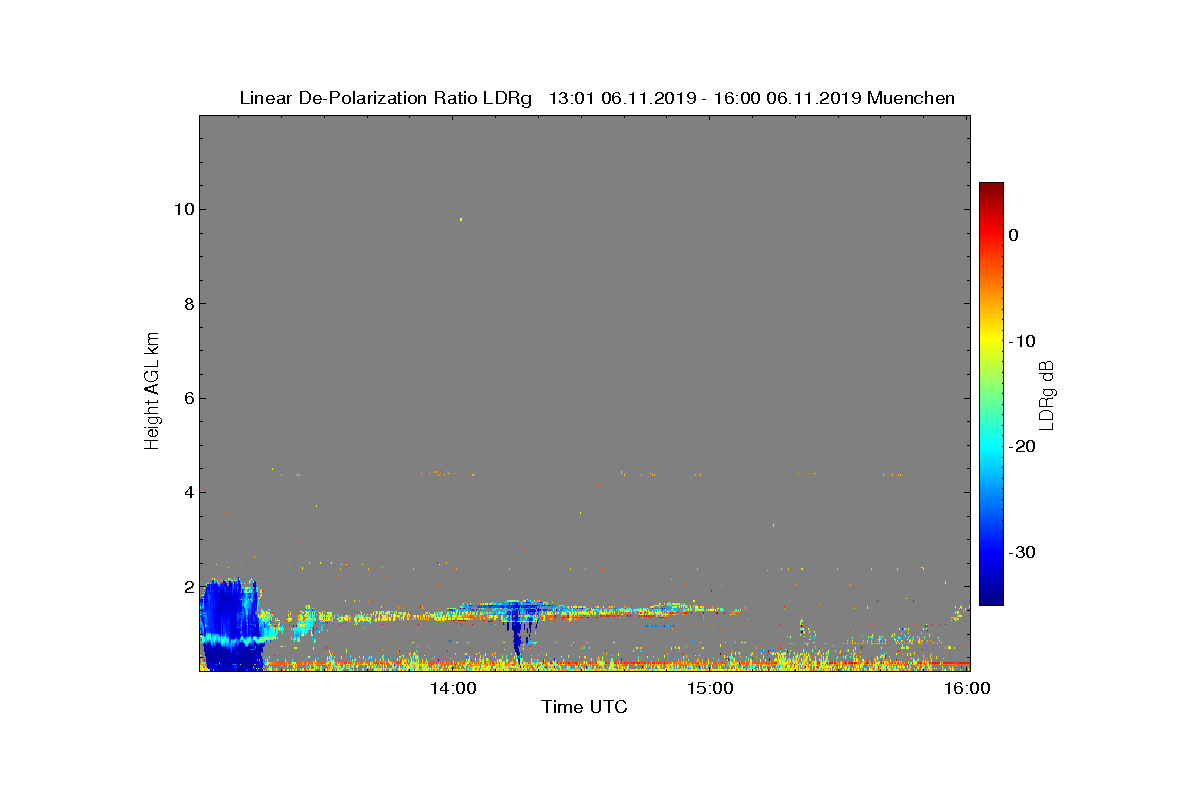Click the yellow section of the colorbar

(x=991, y=335)
